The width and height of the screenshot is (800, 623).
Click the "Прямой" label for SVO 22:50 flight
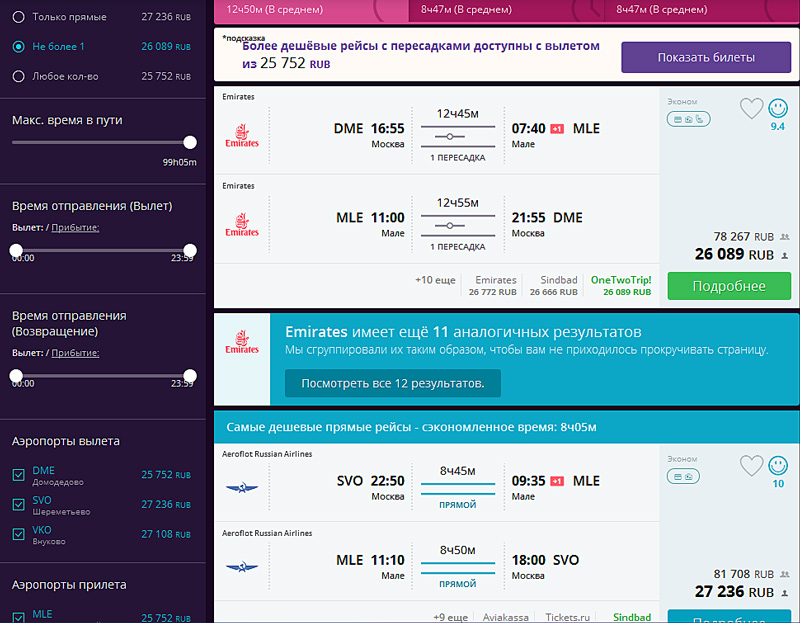point(458,505)
